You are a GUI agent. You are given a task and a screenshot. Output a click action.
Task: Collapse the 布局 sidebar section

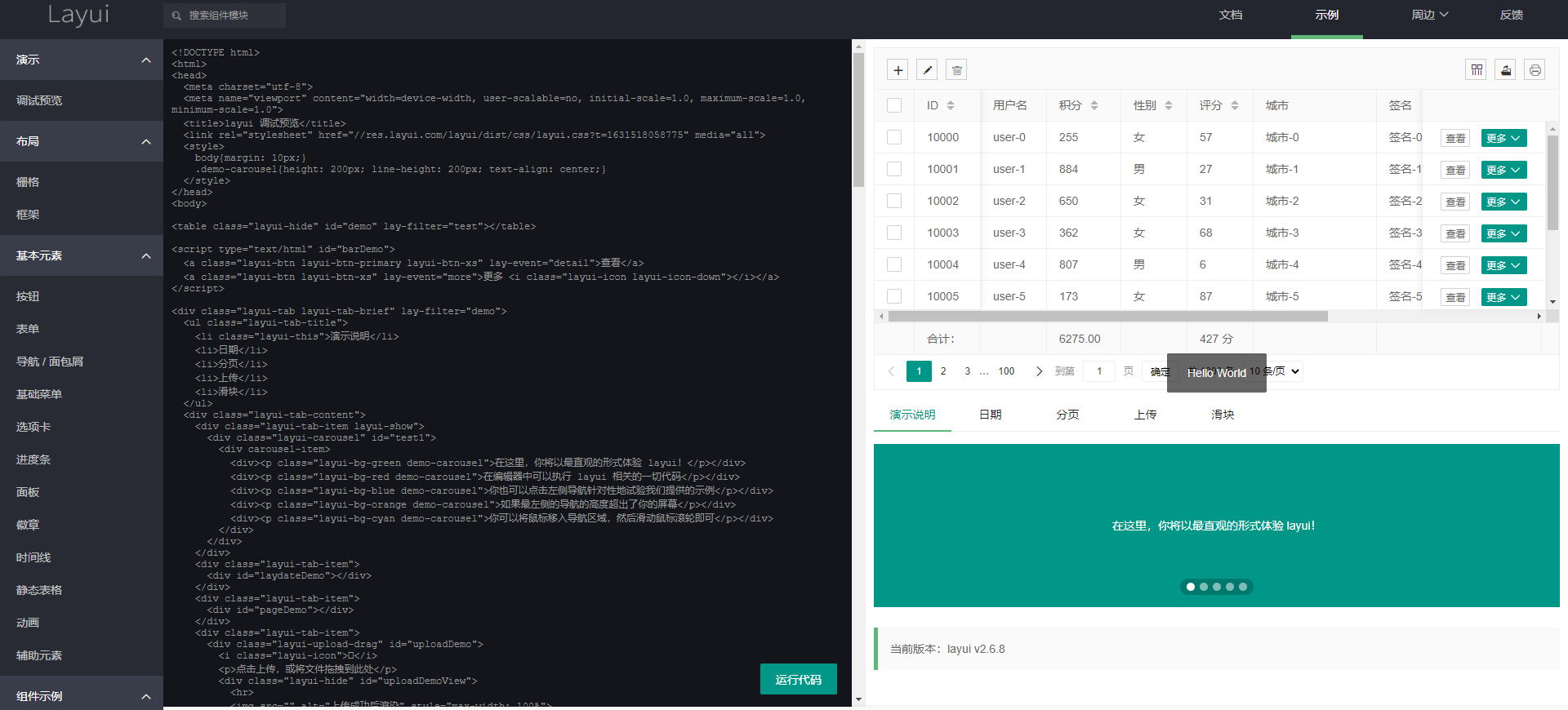pyautogui.click(x=82, y=141)
